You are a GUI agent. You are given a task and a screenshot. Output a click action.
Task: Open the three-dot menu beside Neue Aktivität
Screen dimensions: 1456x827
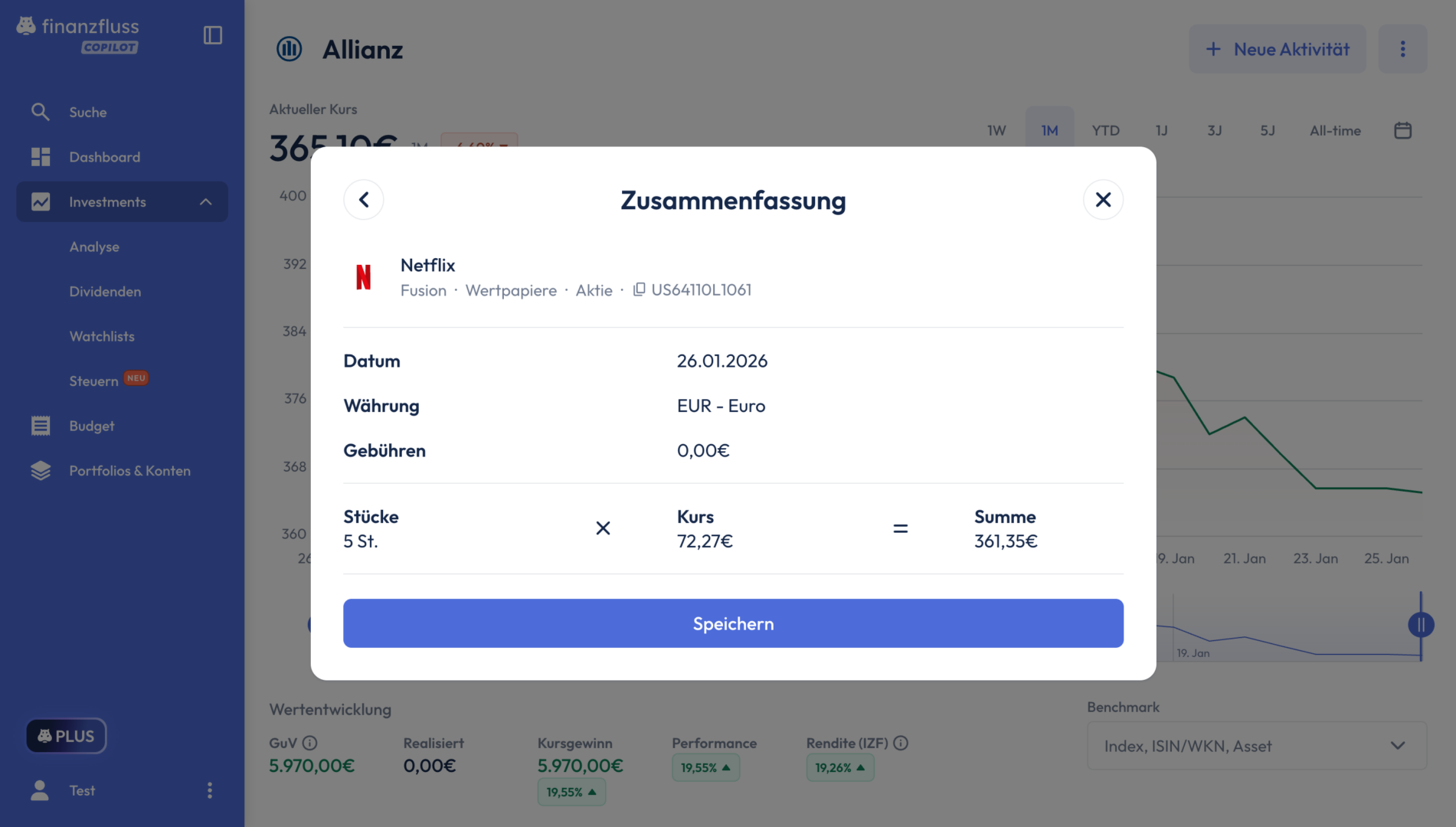click(x=1402, y=49)
